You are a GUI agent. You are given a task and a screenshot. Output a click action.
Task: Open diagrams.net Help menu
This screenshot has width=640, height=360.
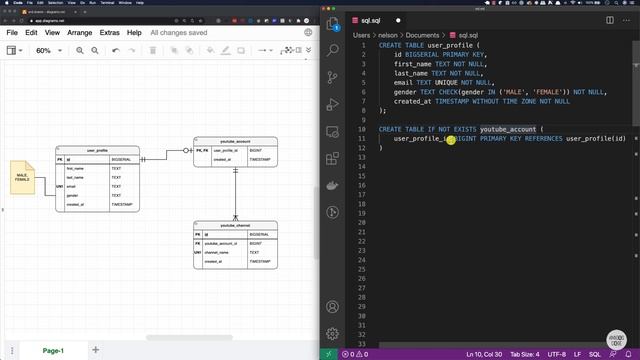134,33
